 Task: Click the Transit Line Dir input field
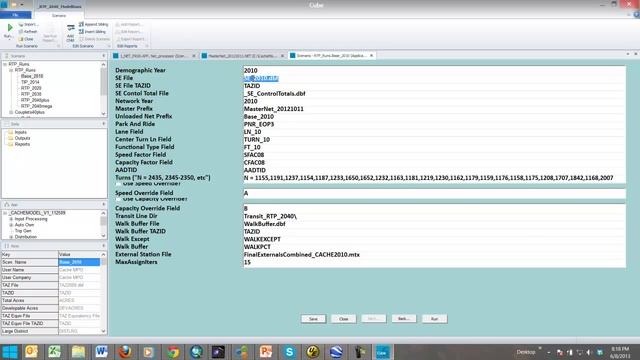434,216
